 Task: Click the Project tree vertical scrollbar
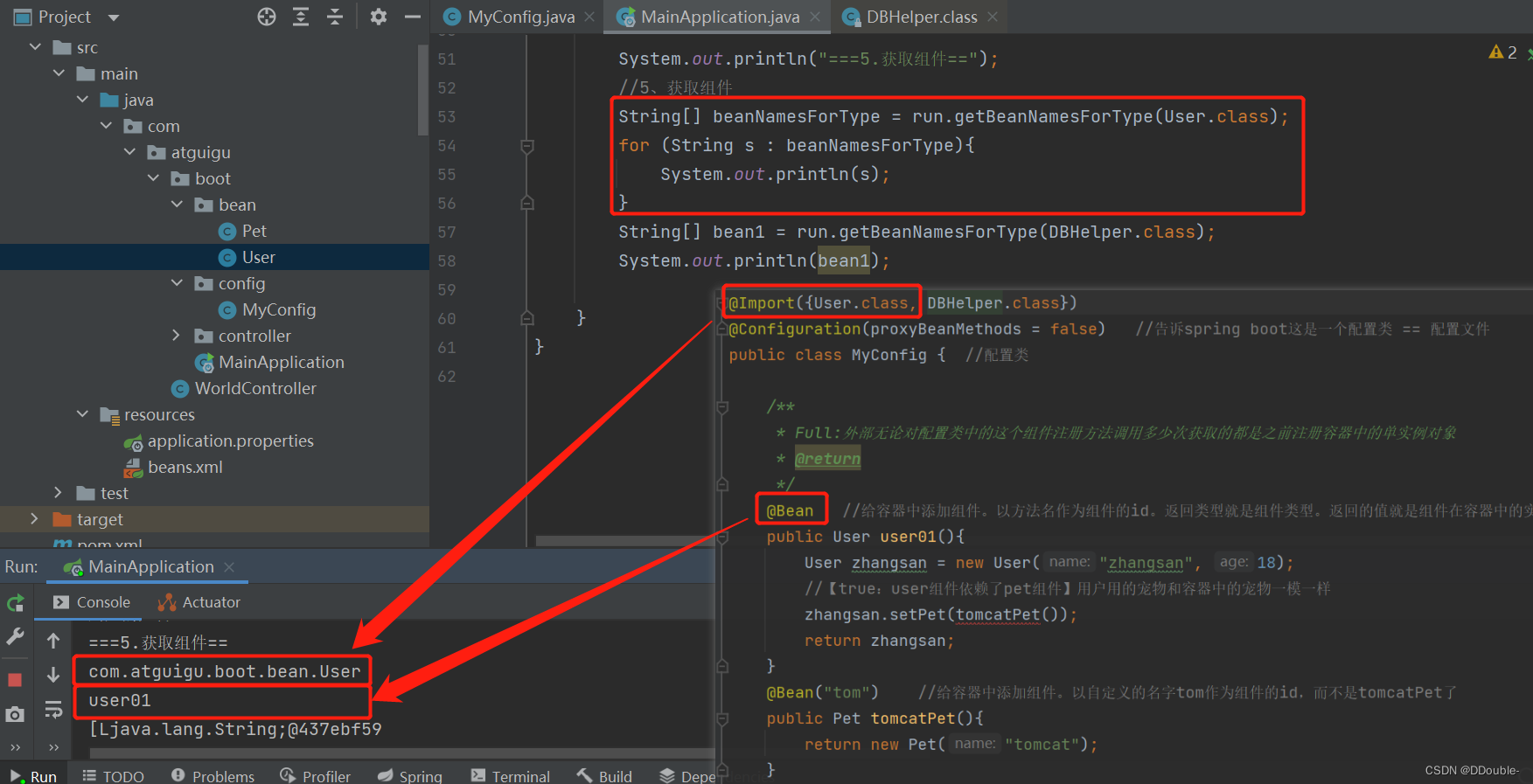coord(423,92)
